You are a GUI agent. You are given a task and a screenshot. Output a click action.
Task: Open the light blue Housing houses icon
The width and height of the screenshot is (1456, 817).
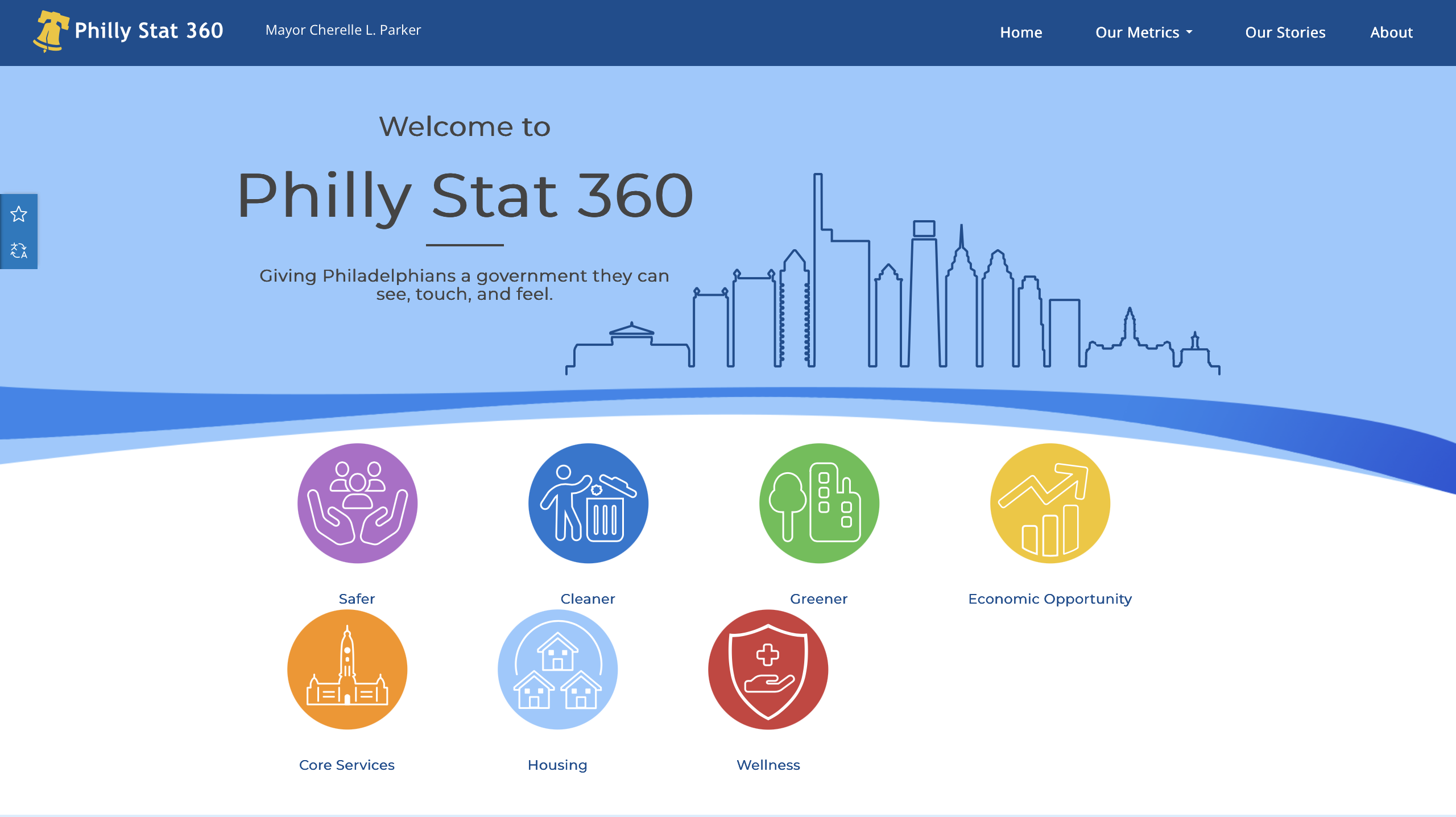557,669
